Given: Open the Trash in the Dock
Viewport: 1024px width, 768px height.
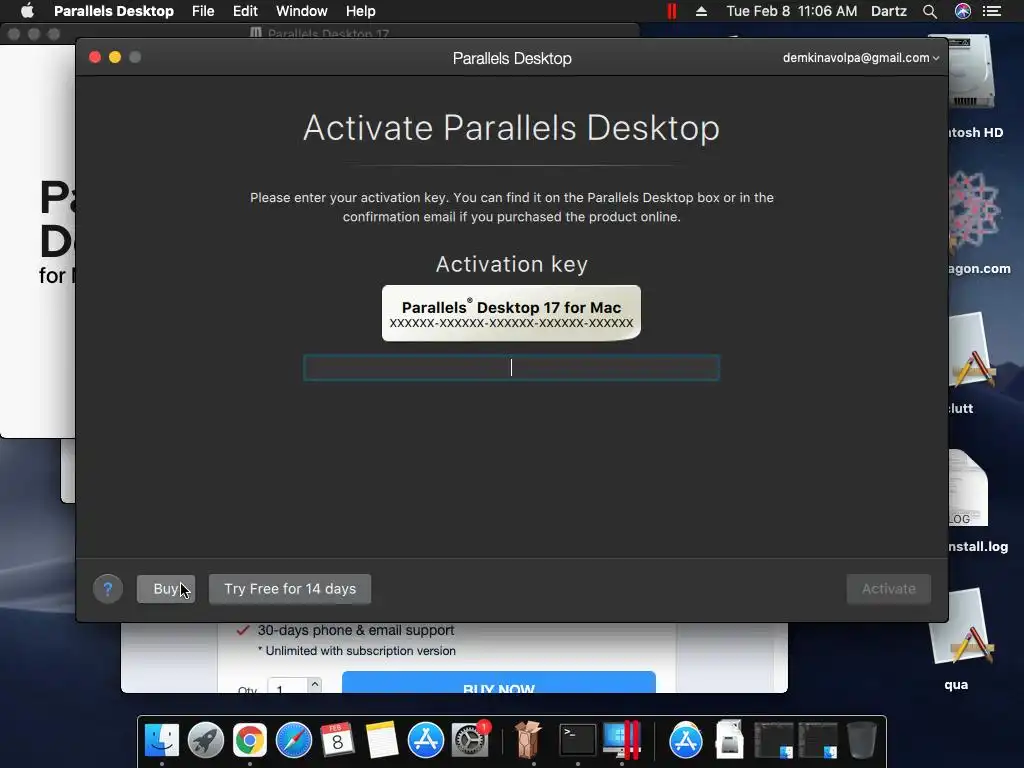Looking at the screenshot, I should pyautogui.click(x=862, y=741).
